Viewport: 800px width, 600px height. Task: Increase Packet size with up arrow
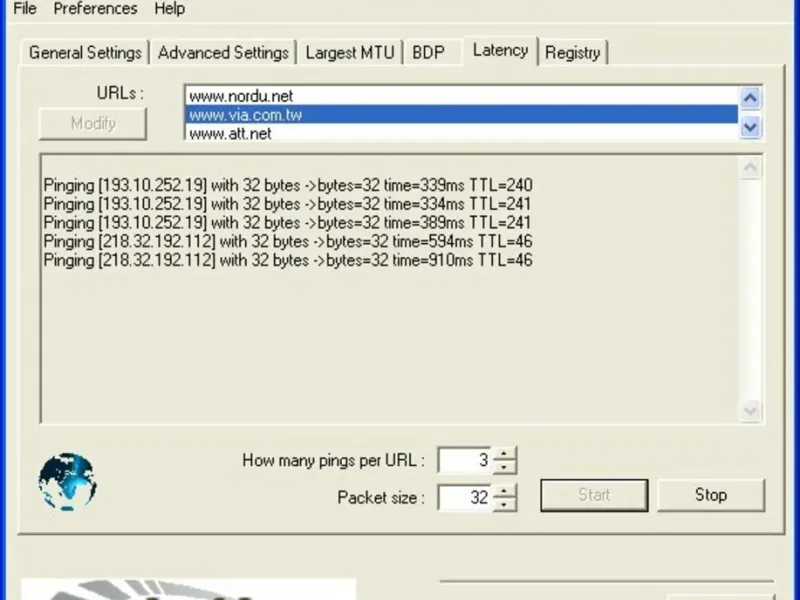504,491
